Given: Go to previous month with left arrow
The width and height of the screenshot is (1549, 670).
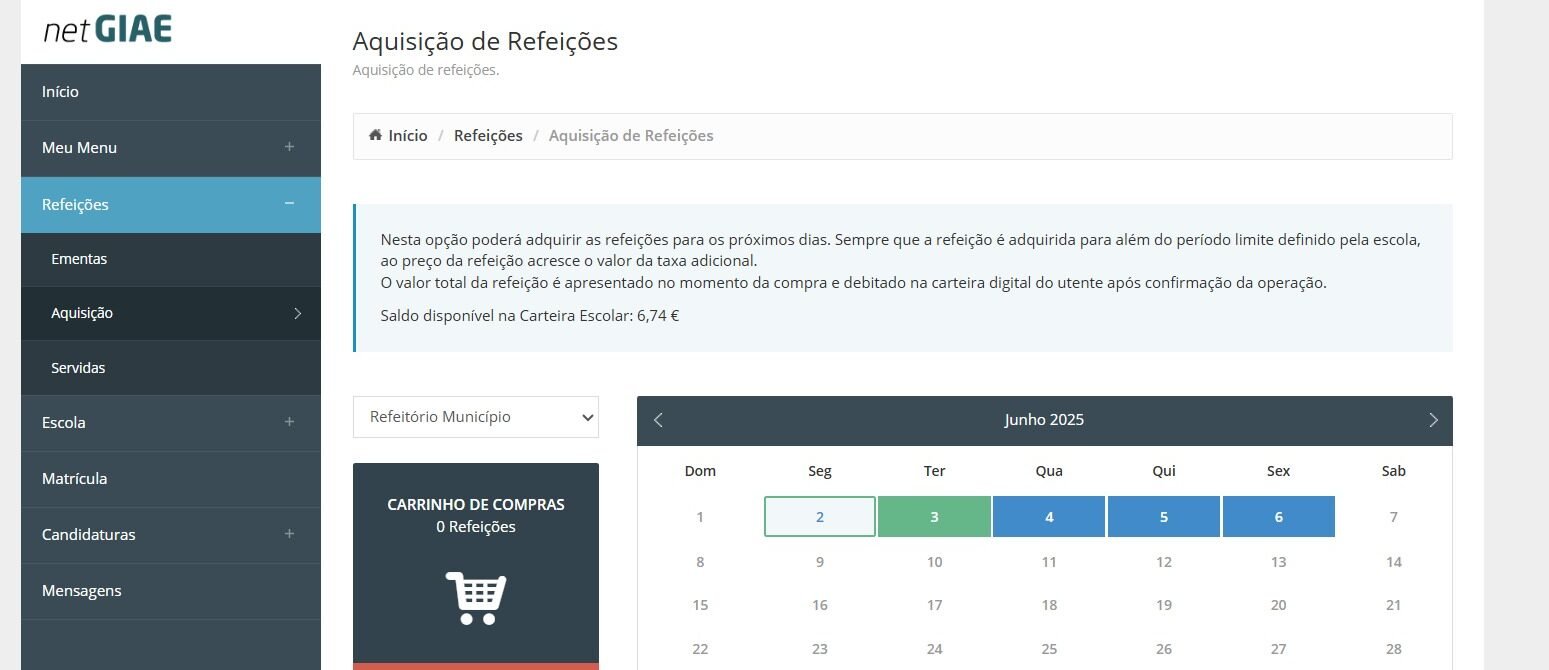Looking at the screenshot, I should point(658,420).
